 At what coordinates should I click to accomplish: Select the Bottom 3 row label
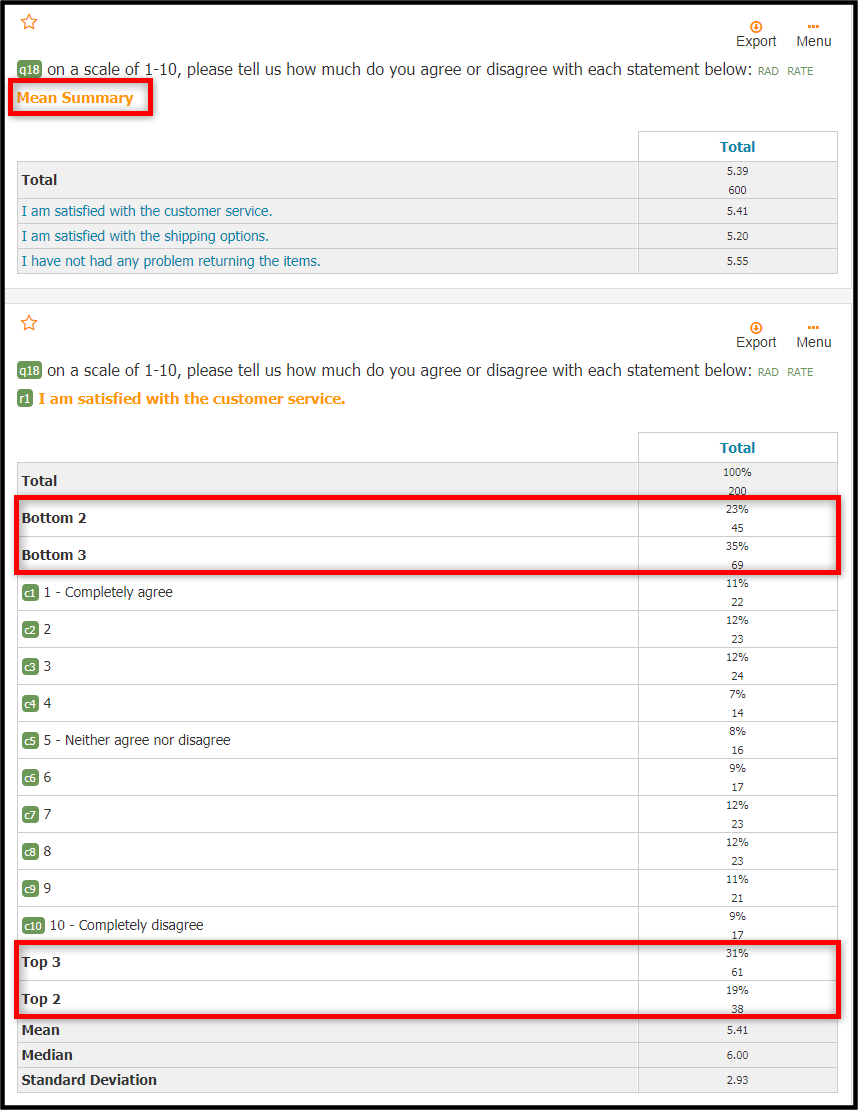click(x=54, y=554)
